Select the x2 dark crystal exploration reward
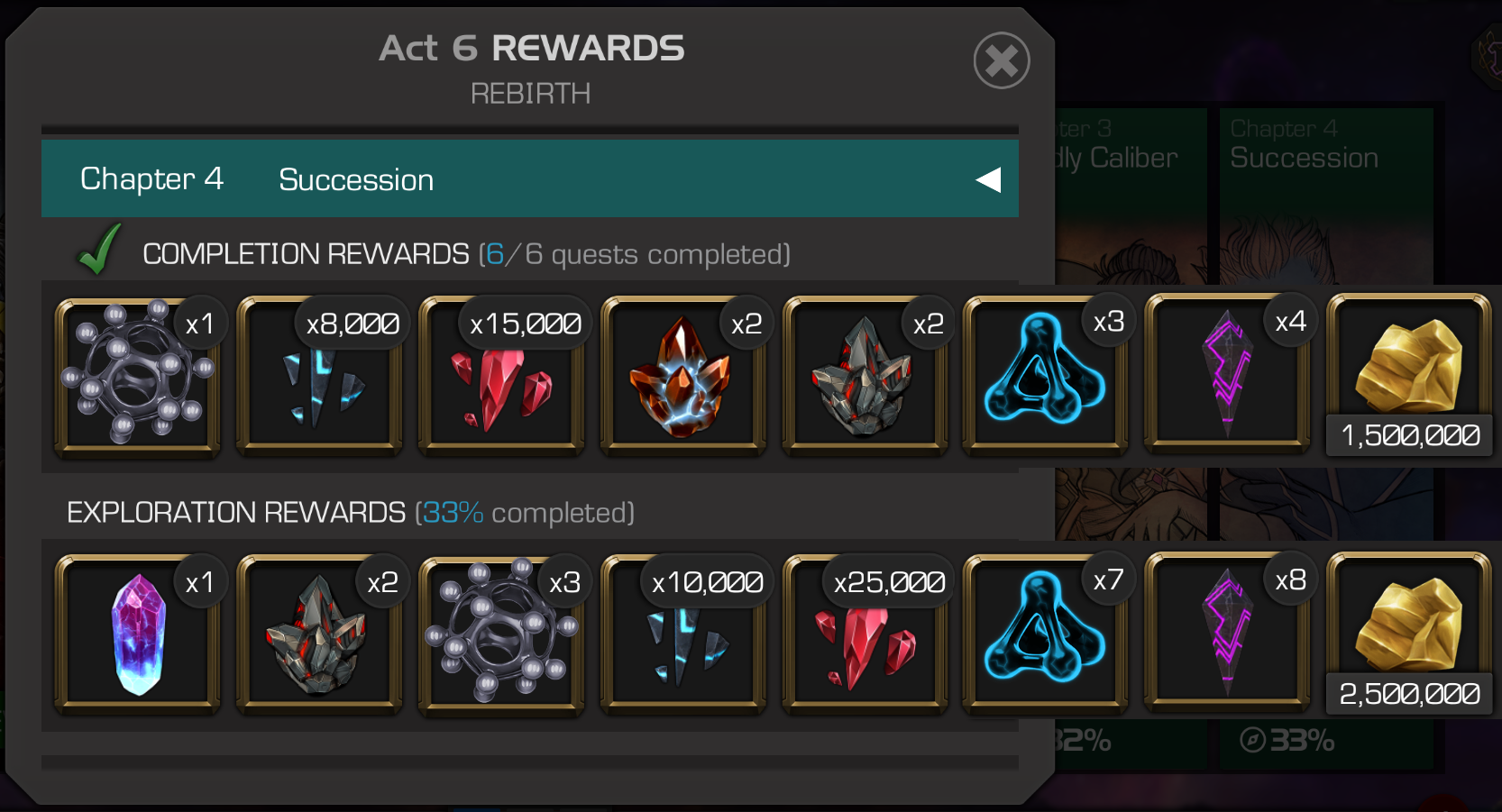1502x812 pixels. [319, 635]
